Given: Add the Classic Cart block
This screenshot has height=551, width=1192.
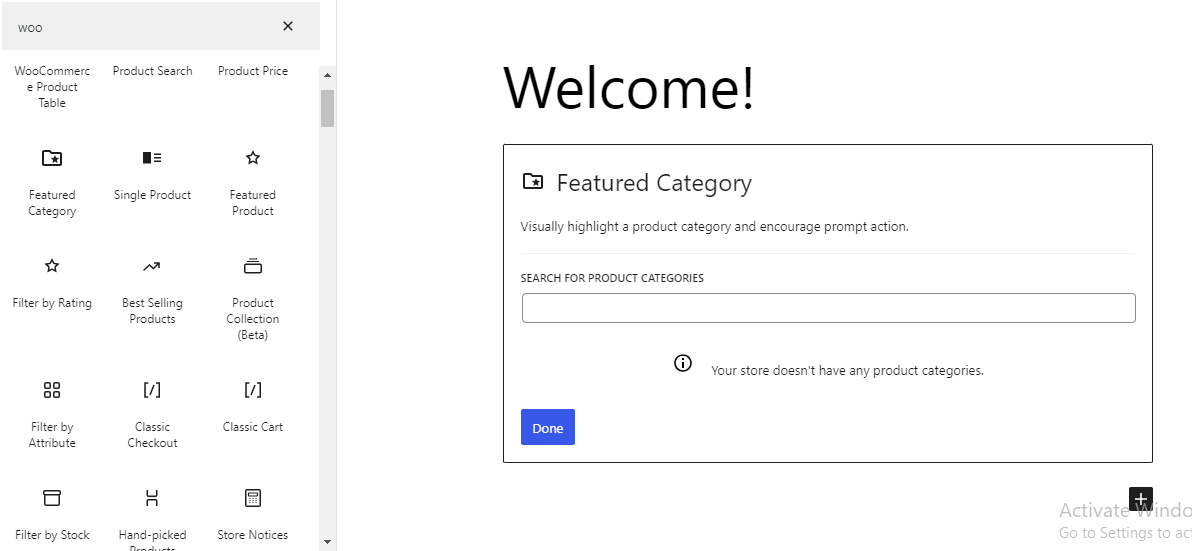Looking at the screenshot, I should point(253,405).
